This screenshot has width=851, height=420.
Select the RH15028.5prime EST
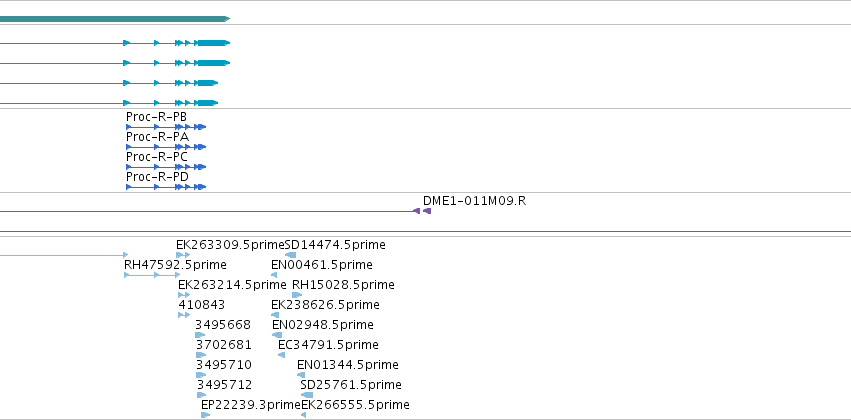(x=343, y=285)
